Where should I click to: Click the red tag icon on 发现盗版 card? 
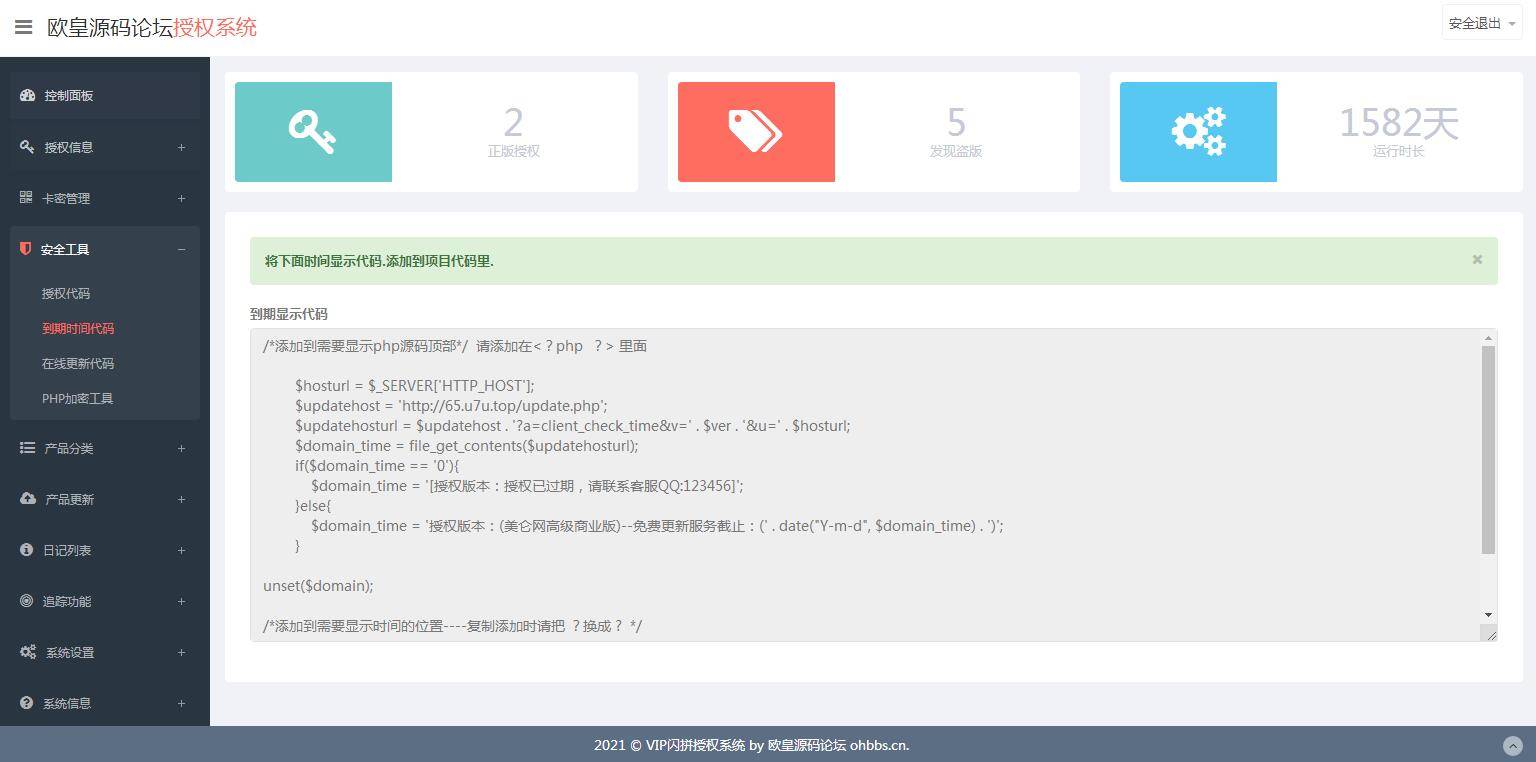pyautogui.click(x=756, y=131)
